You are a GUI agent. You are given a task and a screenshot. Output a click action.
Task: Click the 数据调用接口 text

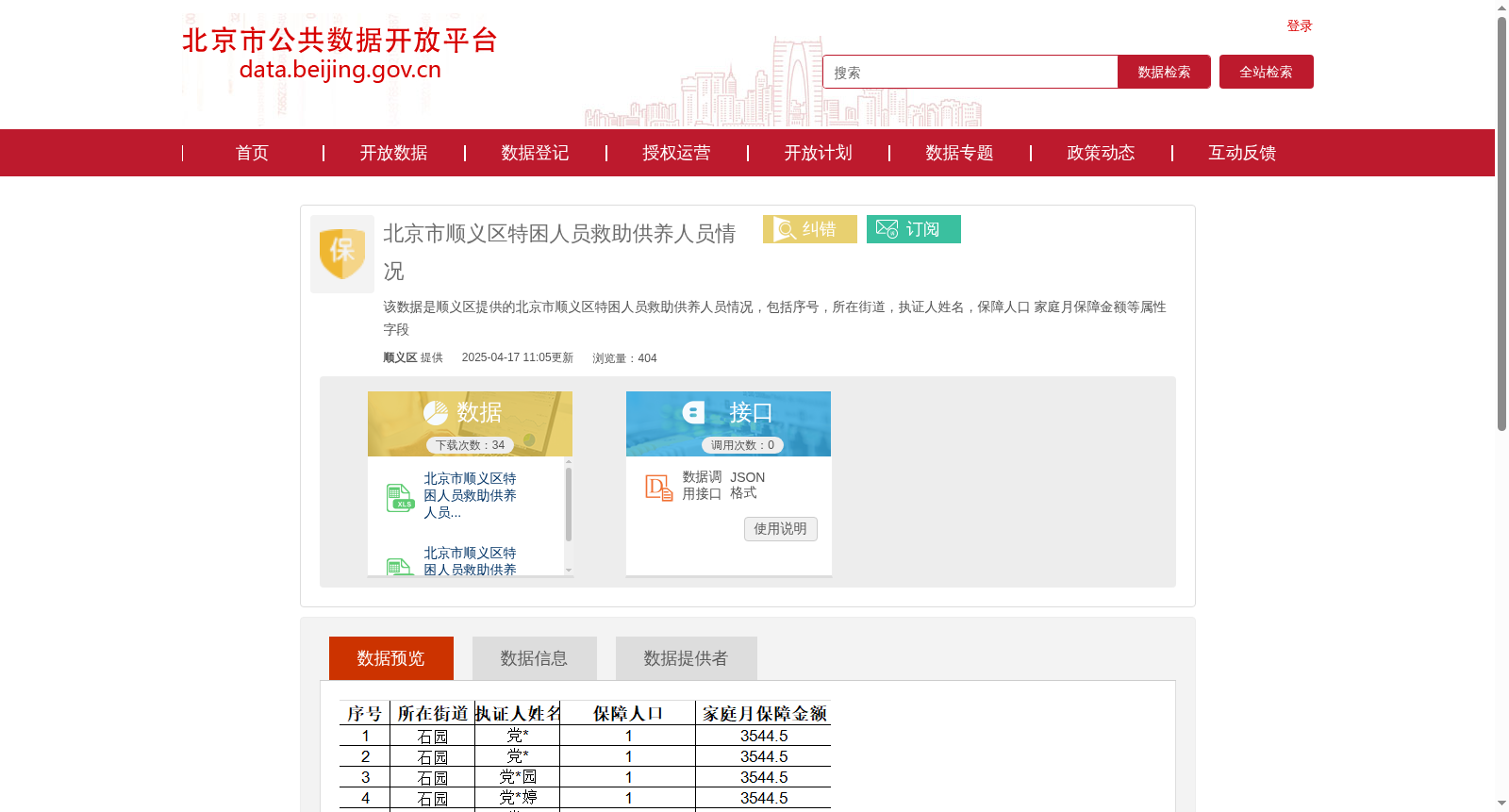(x=702, y=485)
